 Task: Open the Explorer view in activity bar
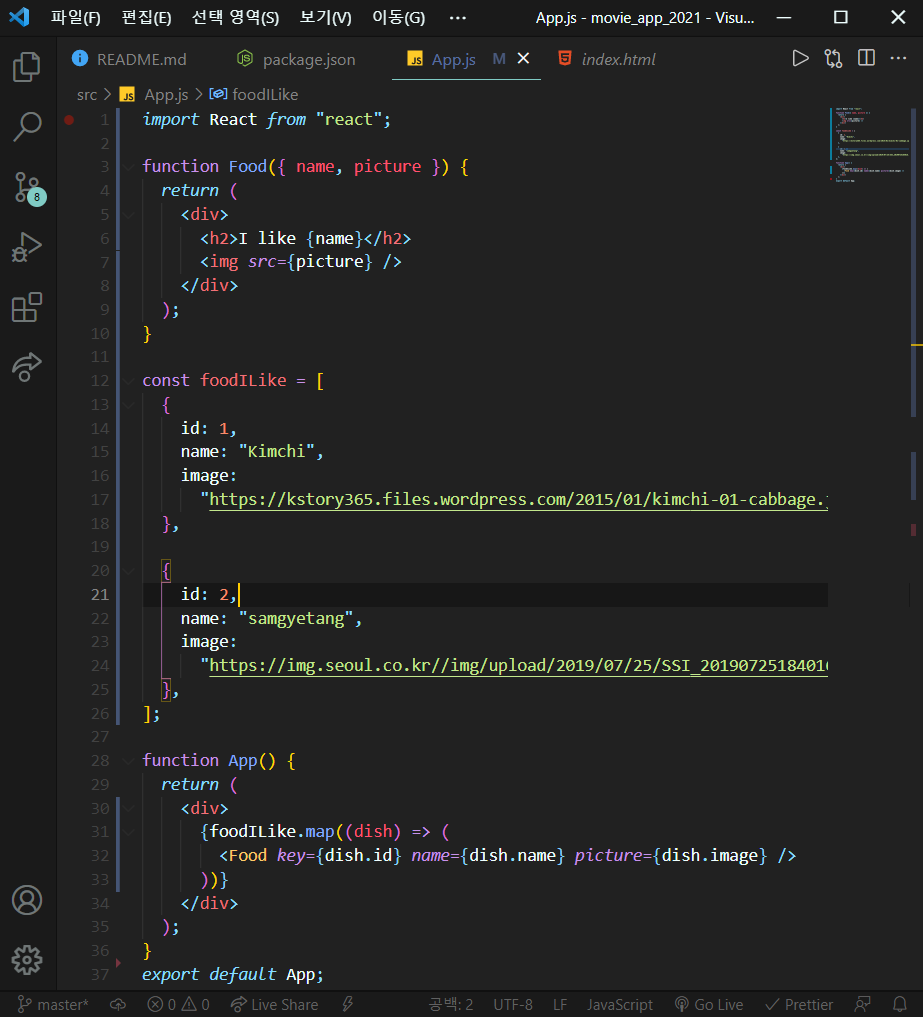tap(27, 66)
